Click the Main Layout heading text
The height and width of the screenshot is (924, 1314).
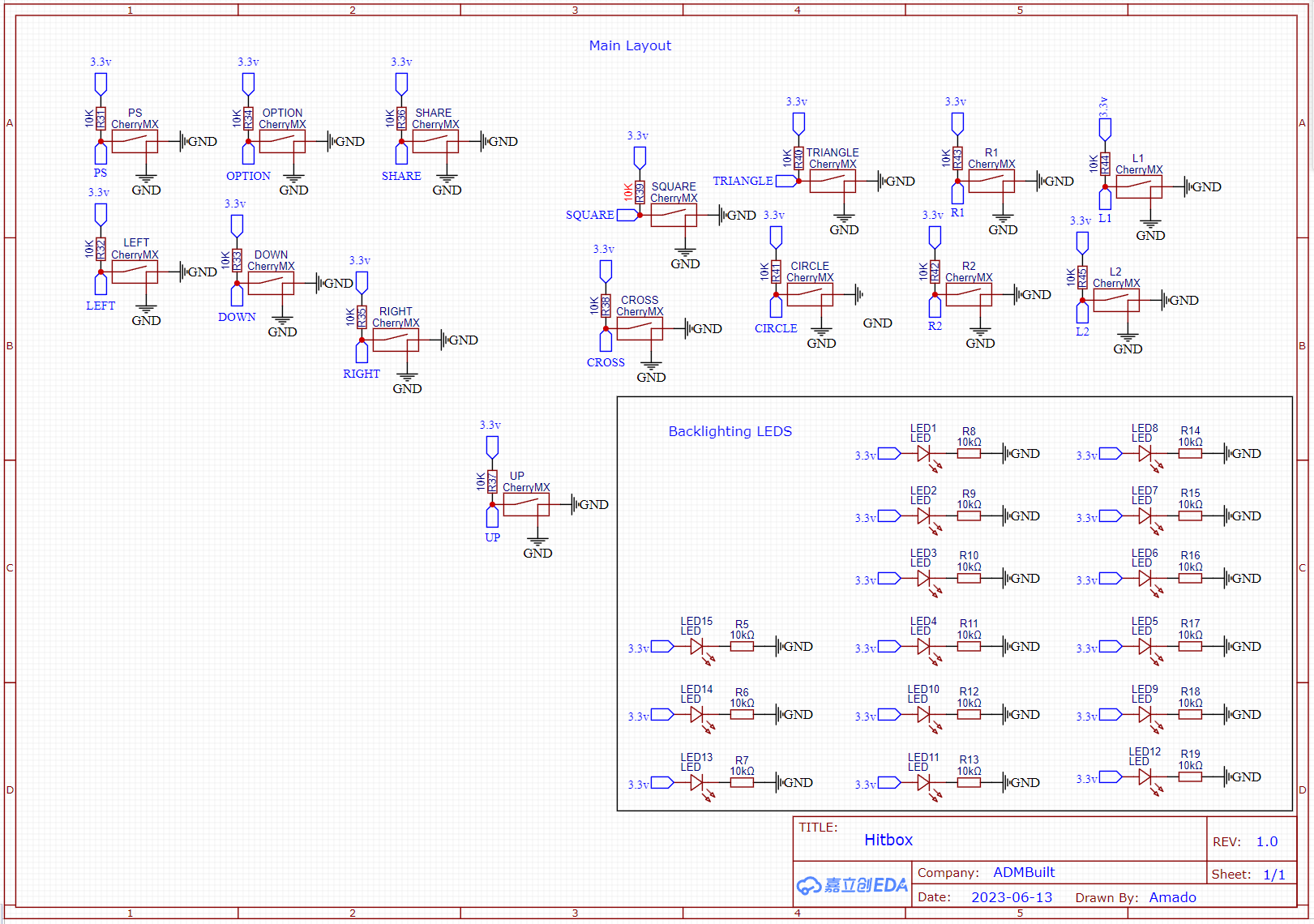click(x=630, y=46)
